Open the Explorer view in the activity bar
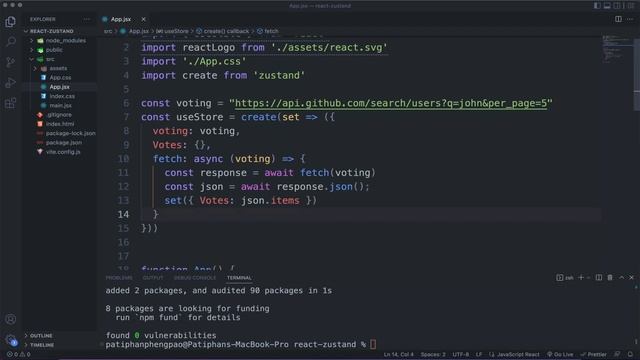The height and width of the screenshot is (360, 640). pos(11,21)
